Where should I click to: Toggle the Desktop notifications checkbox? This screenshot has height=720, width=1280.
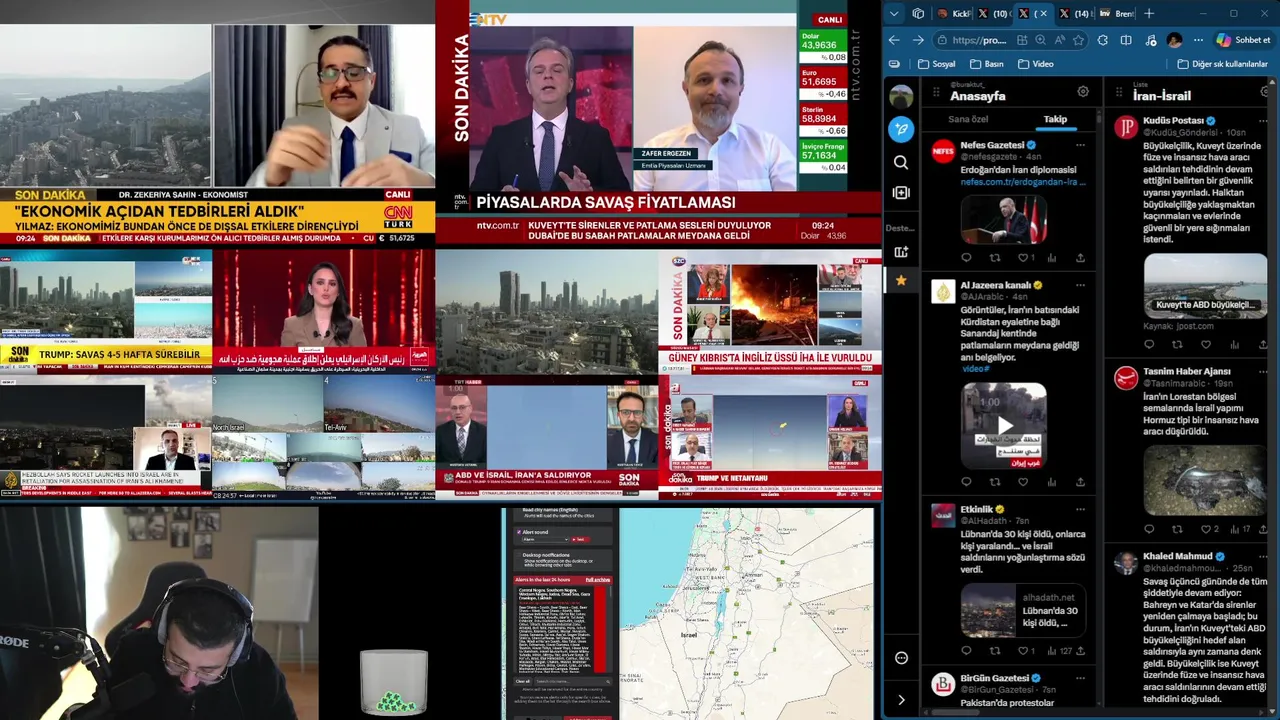(518, 555)
